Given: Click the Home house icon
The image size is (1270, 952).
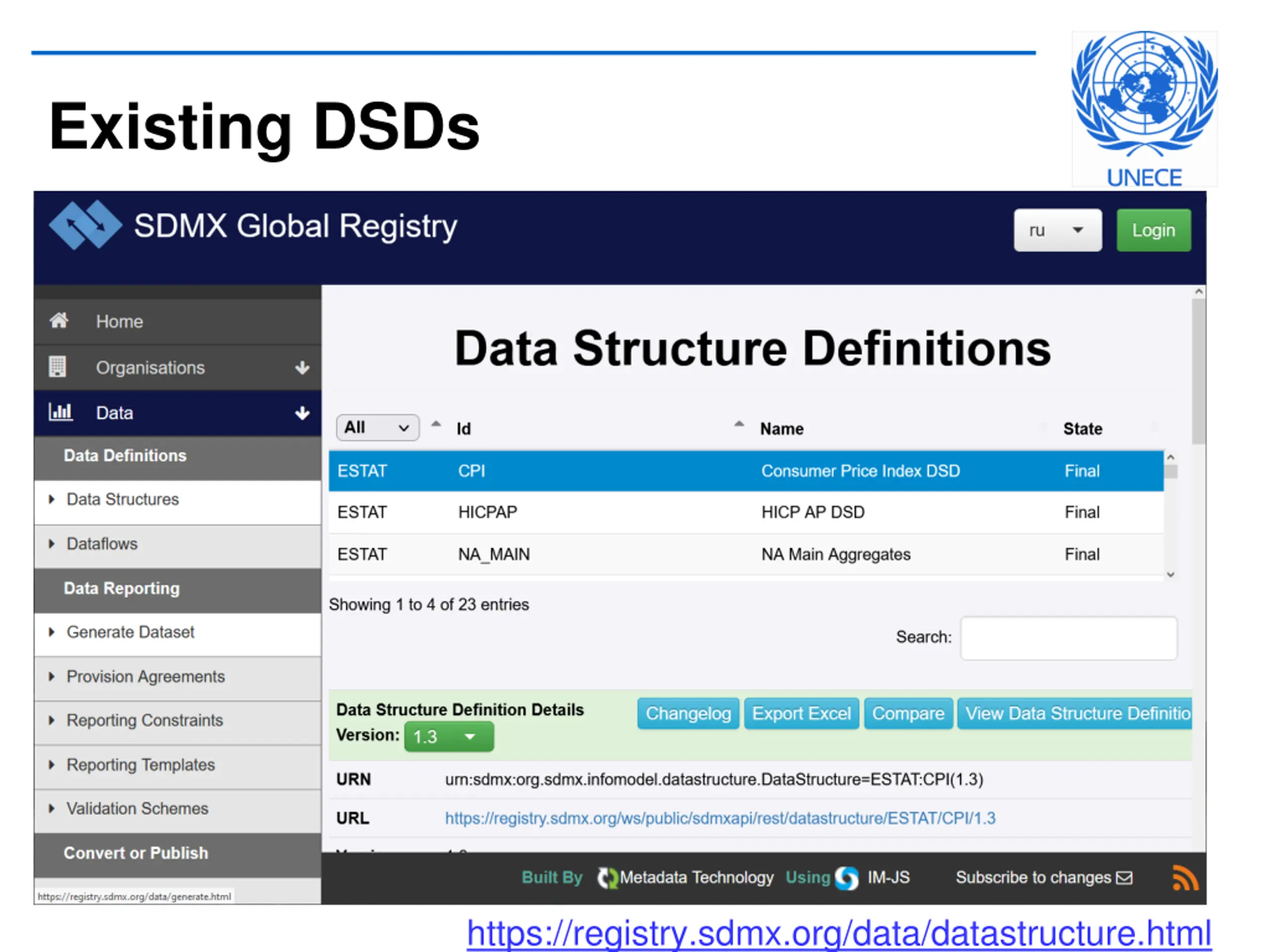Looking at the screenshot, I should [x=59, y=320].
